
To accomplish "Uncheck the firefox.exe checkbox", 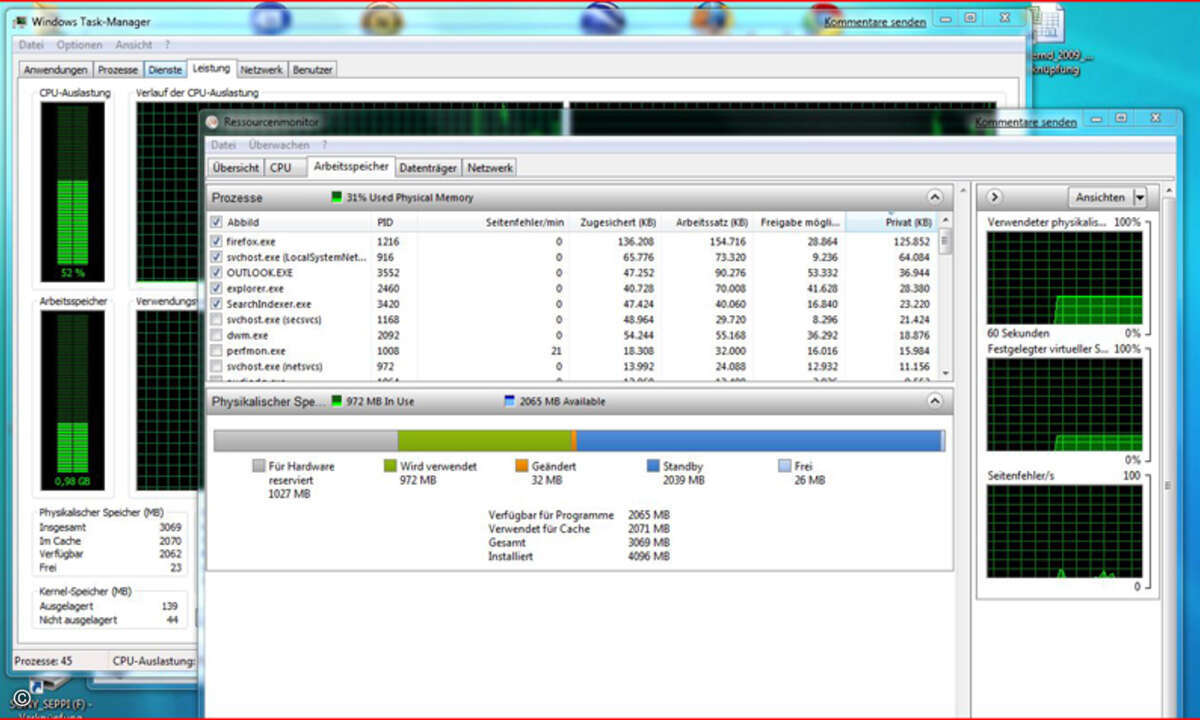I will coord(217,242).
